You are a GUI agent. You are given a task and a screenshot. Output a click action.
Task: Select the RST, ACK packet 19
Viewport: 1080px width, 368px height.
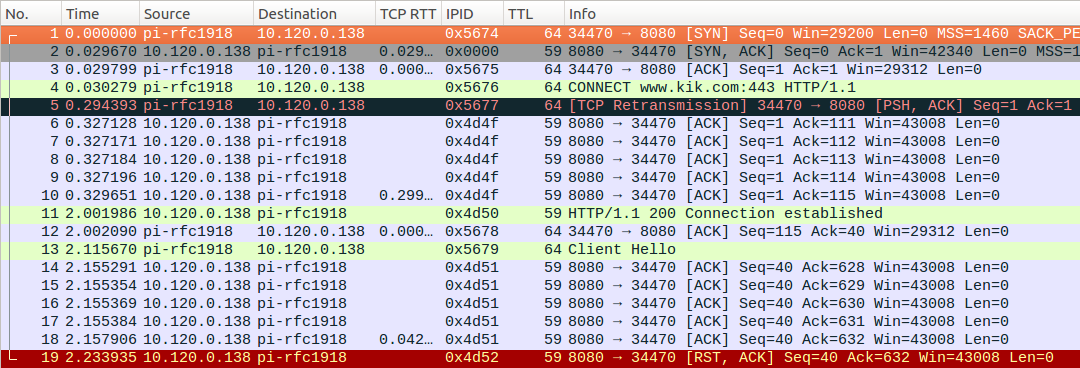(540, 357)
